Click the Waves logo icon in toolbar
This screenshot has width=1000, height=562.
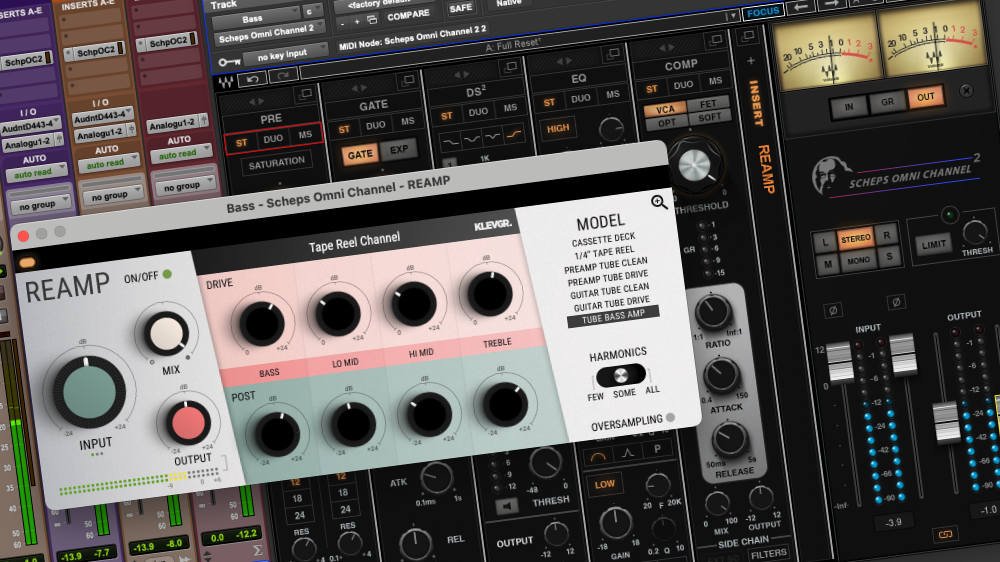(x=226, y=82)
